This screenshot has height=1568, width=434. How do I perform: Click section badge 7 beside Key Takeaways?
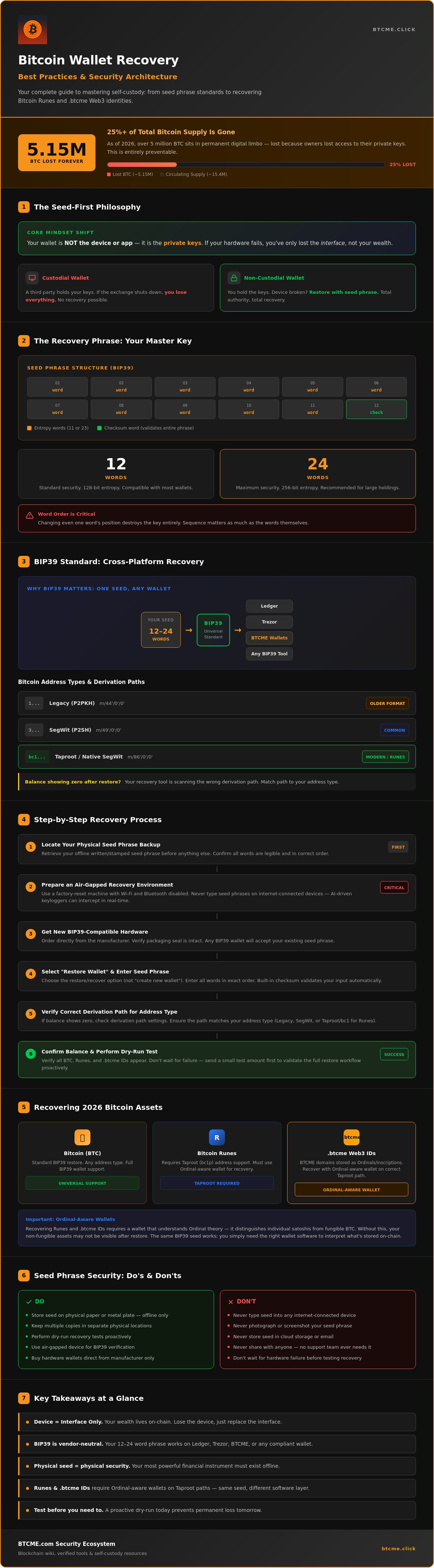24,1398
